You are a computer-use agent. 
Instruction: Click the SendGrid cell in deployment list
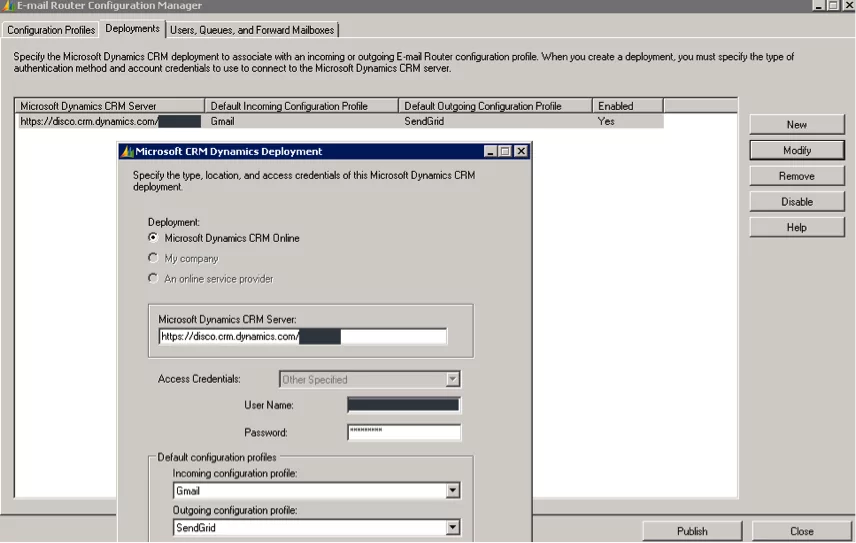[424, 121]
